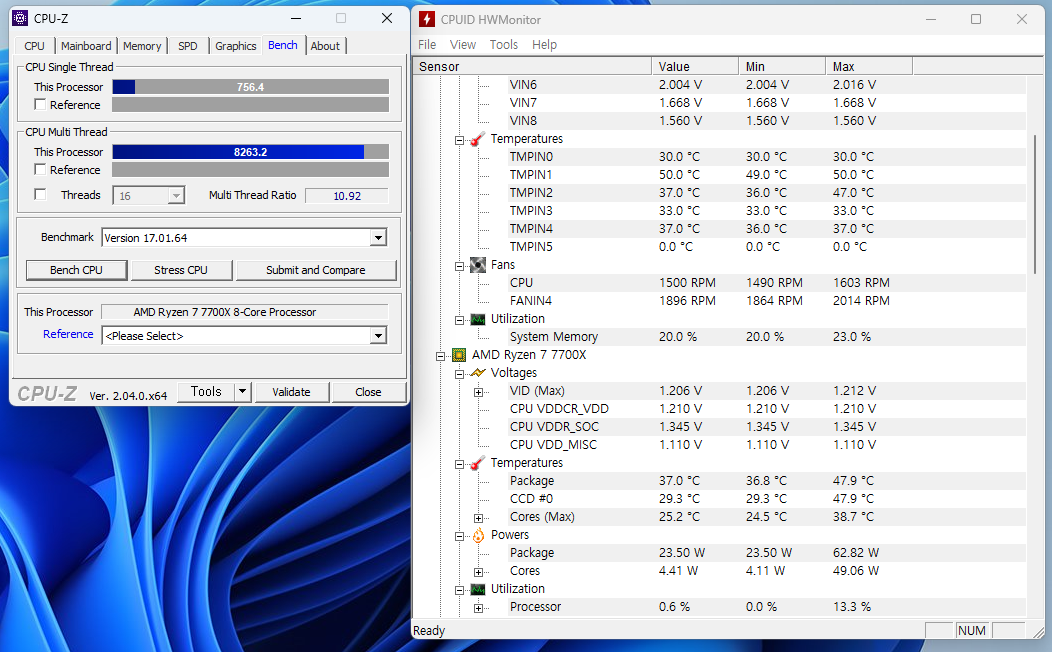Switch to the Memory tab

click(x=142, y=46)
